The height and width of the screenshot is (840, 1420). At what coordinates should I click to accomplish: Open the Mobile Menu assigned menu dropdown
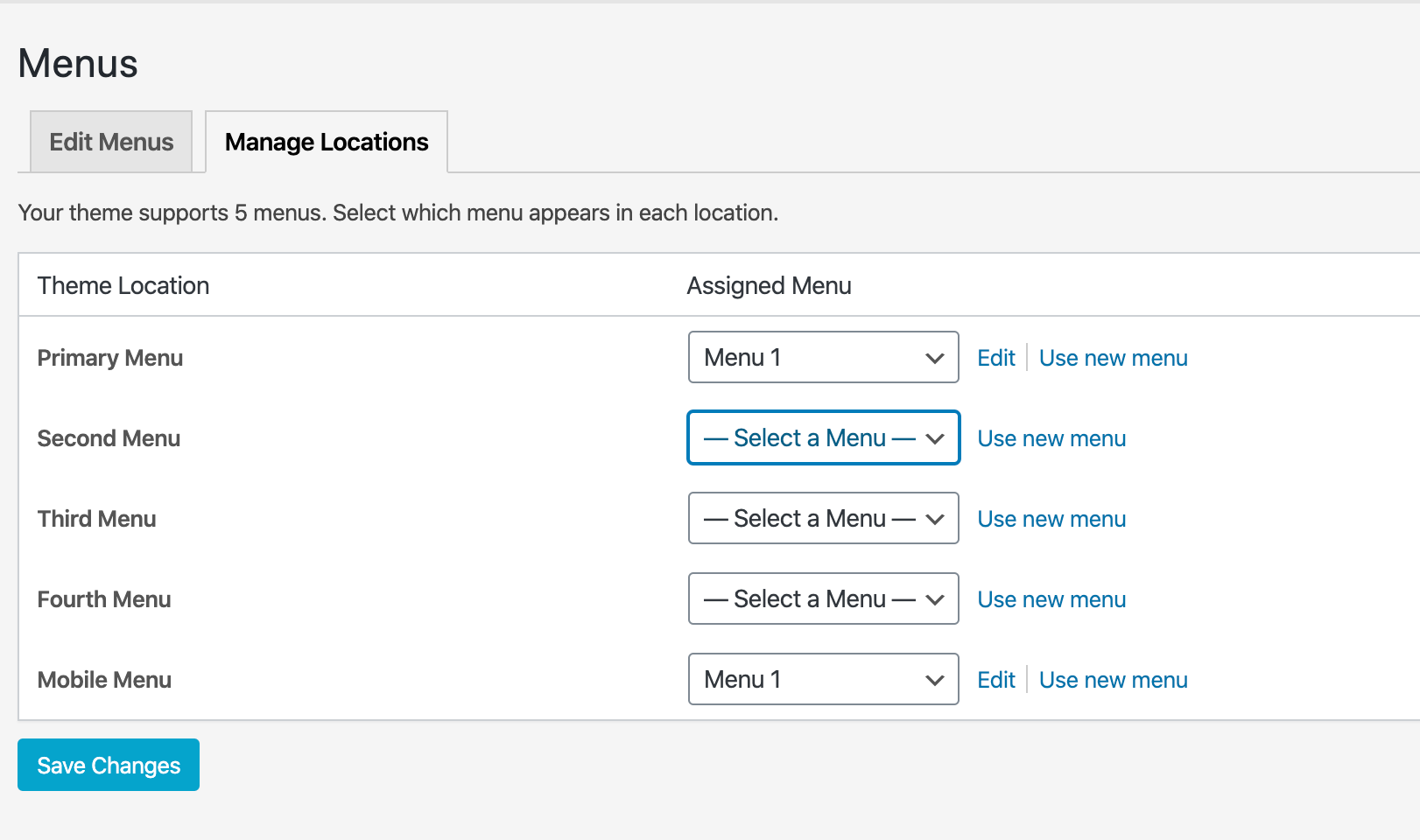[x=823, y=679]
